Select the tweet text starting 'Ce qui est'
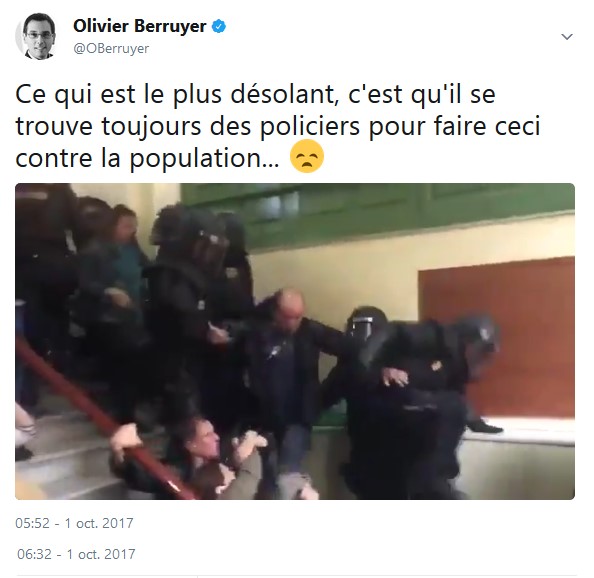Screen dimensions: 594x578 point(278,126)
